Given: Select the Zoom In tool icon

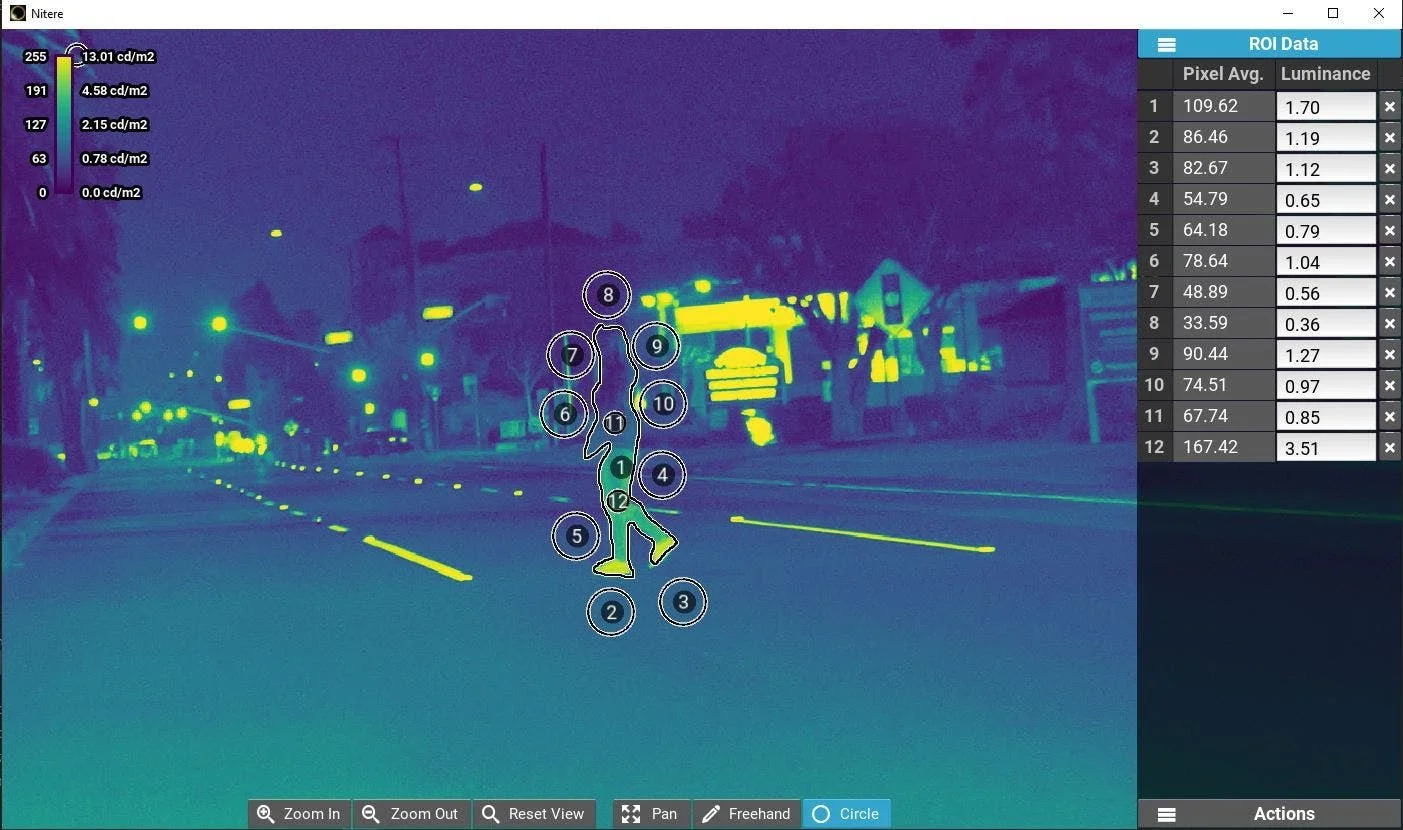Looking at the screenshot, I should pyautogui.click(x=265, y=813).
